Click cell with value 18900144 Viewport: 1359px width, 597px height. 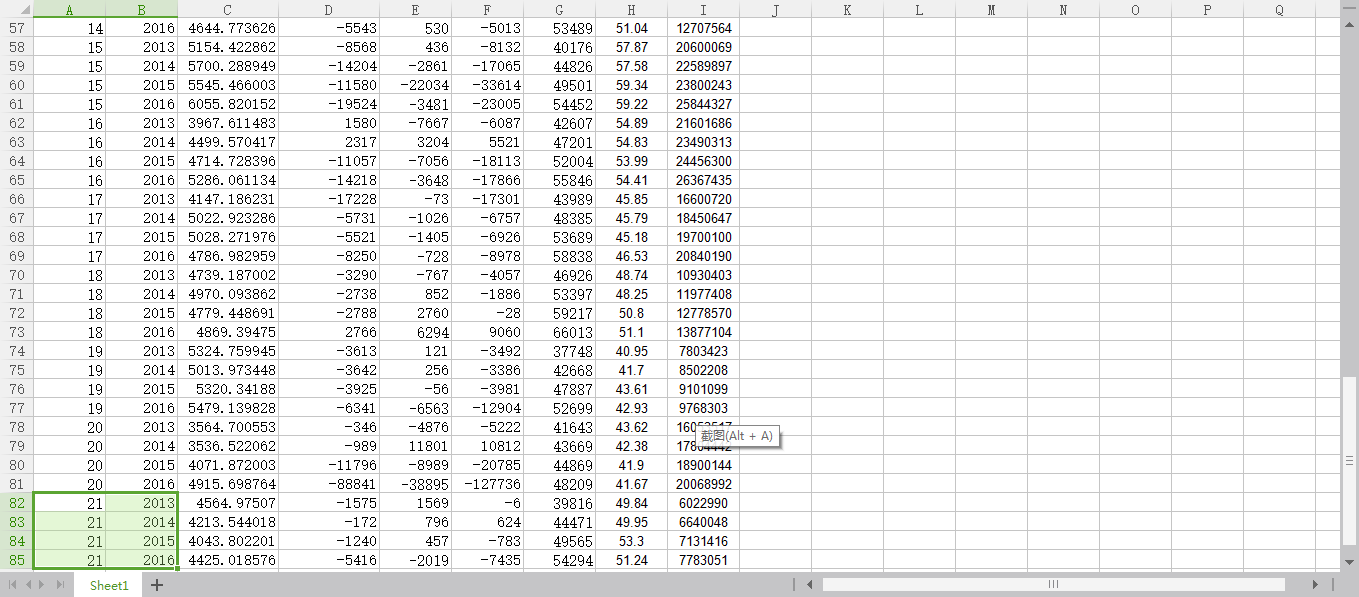703,465
